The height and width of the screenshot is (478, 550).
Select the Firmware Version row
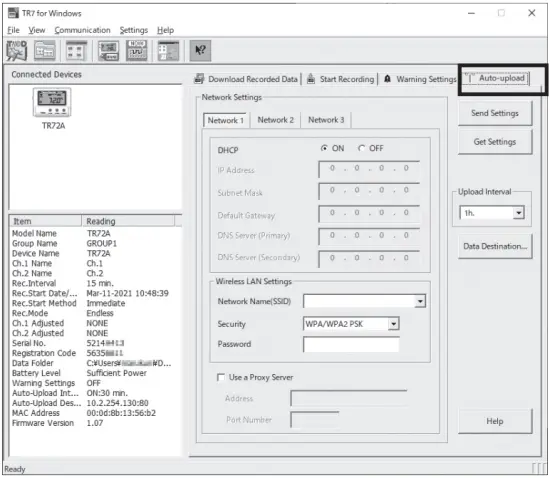coord(95,423)
